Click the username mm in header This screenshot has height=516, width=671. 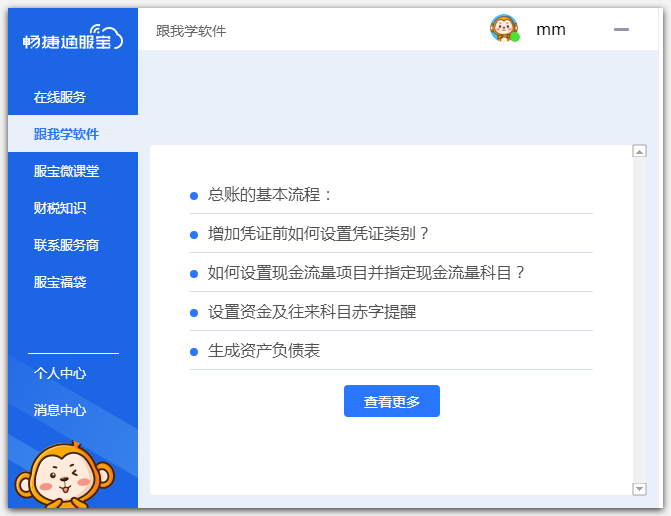click(x=551, y=30)
